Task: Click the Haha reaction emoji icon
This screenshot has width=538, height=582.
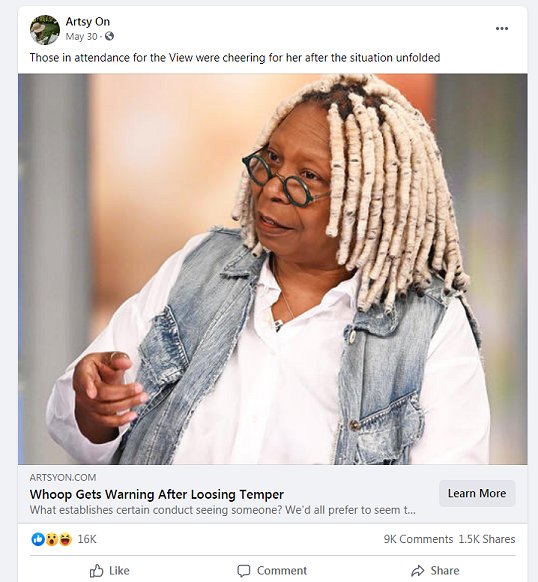Action: 65,539
